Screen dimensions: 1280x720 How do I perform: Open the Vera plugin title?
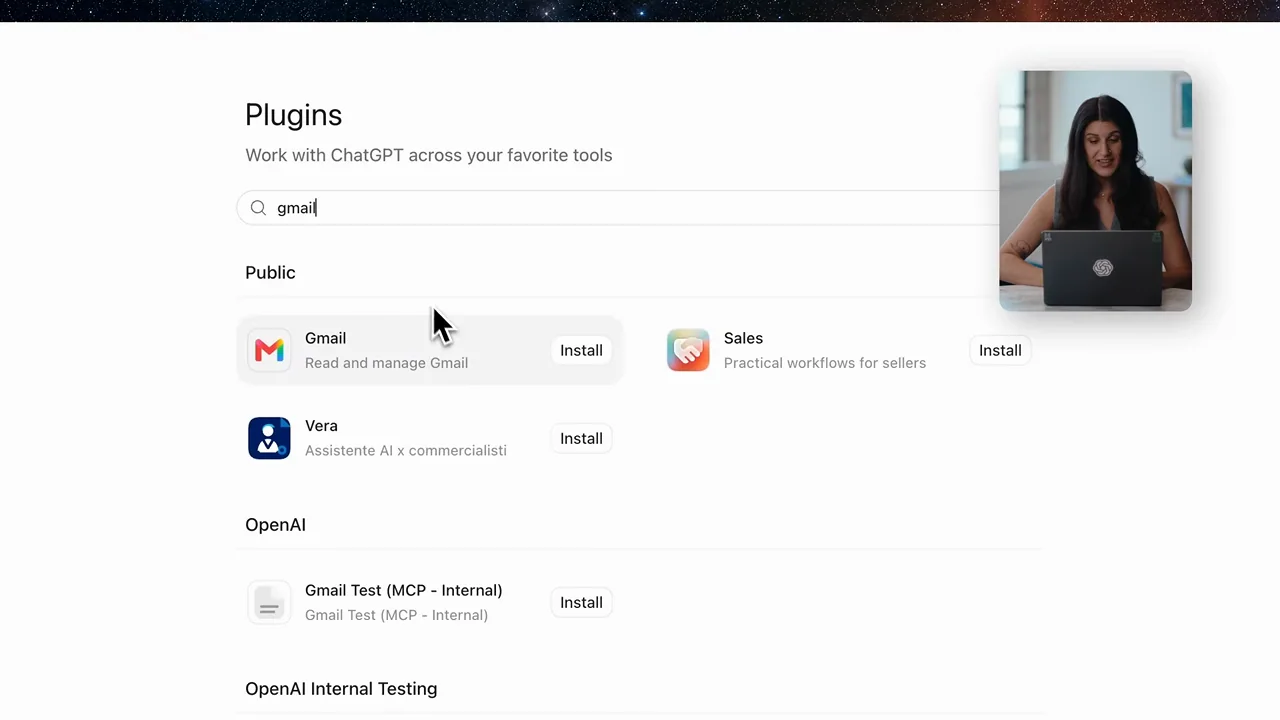[321, 426]
